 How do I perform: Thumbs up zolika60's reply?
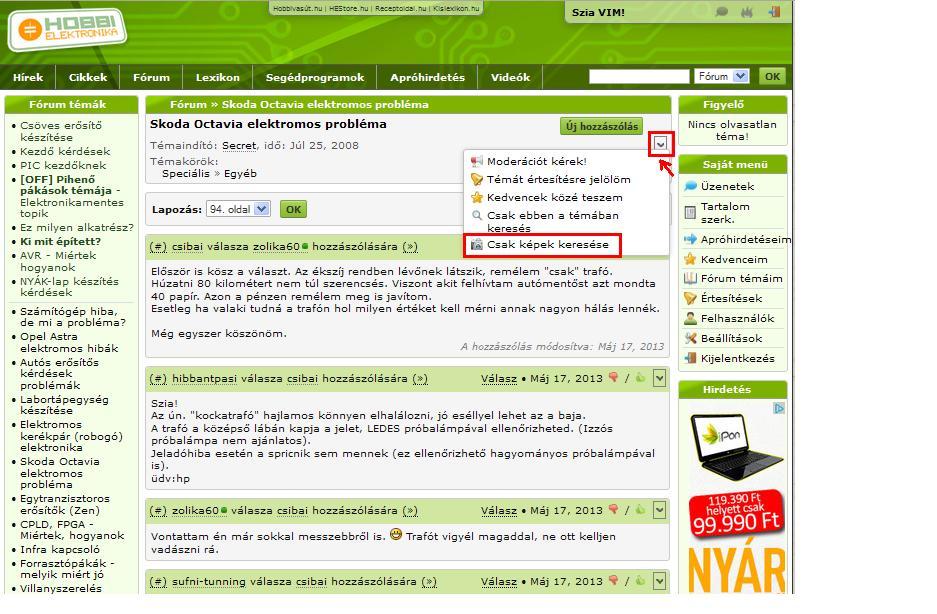640,509
